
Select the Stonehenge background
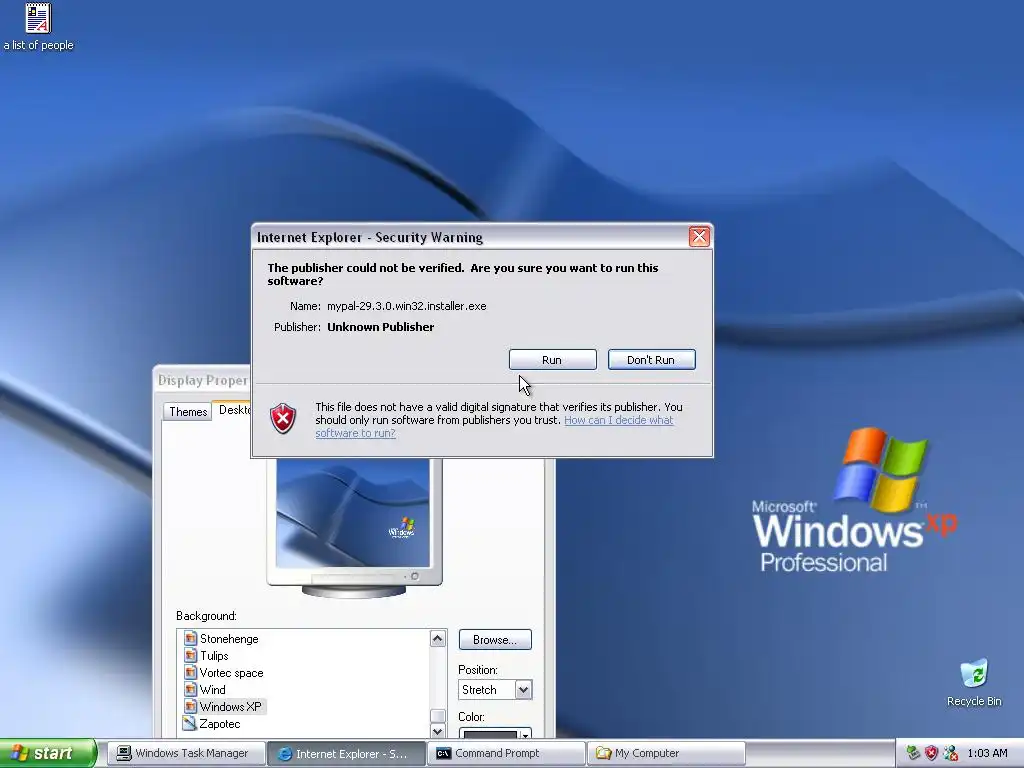click(229, 639)
